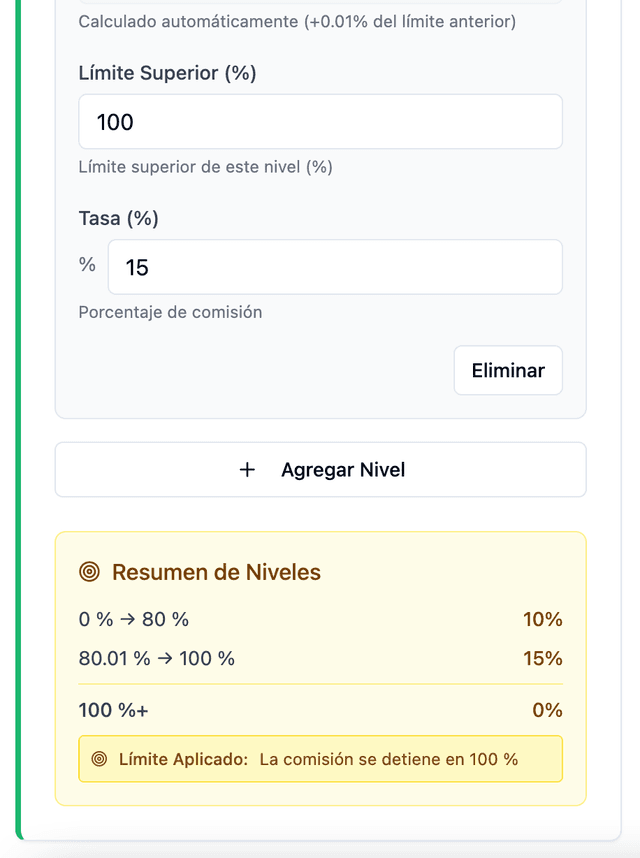The image size is (640, 858).
Task: Add a tier with the Agregar Nivel label
Action: 343,470
